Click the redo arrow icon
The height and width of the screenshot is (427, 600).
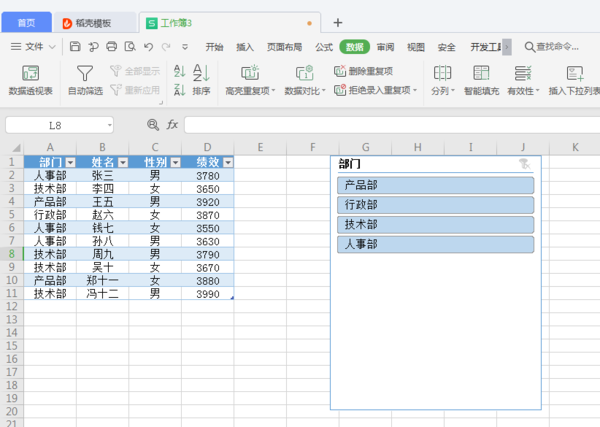[166, 47]
